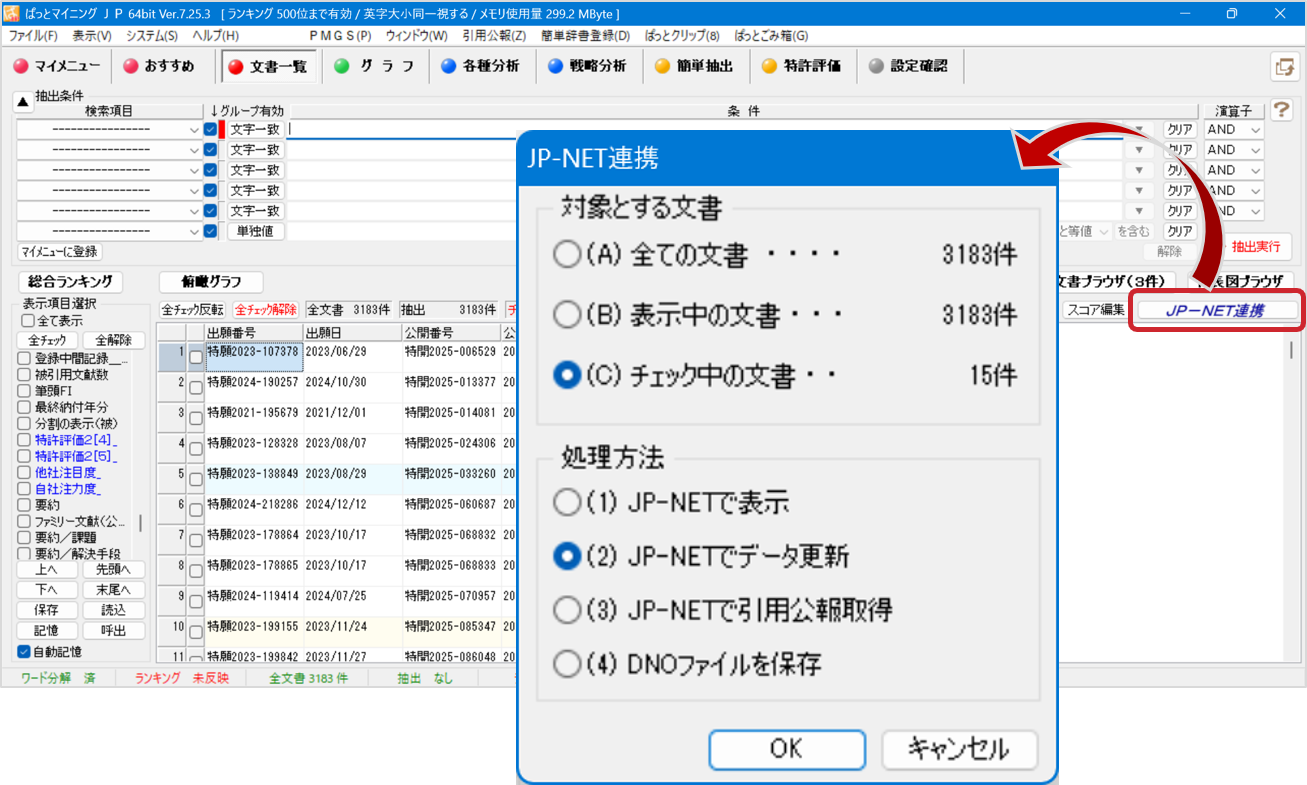This screenshot has width=1307, height=785.
Task: Choose option (2) JP-NETでデータ更新
Action: coord(567,555)
